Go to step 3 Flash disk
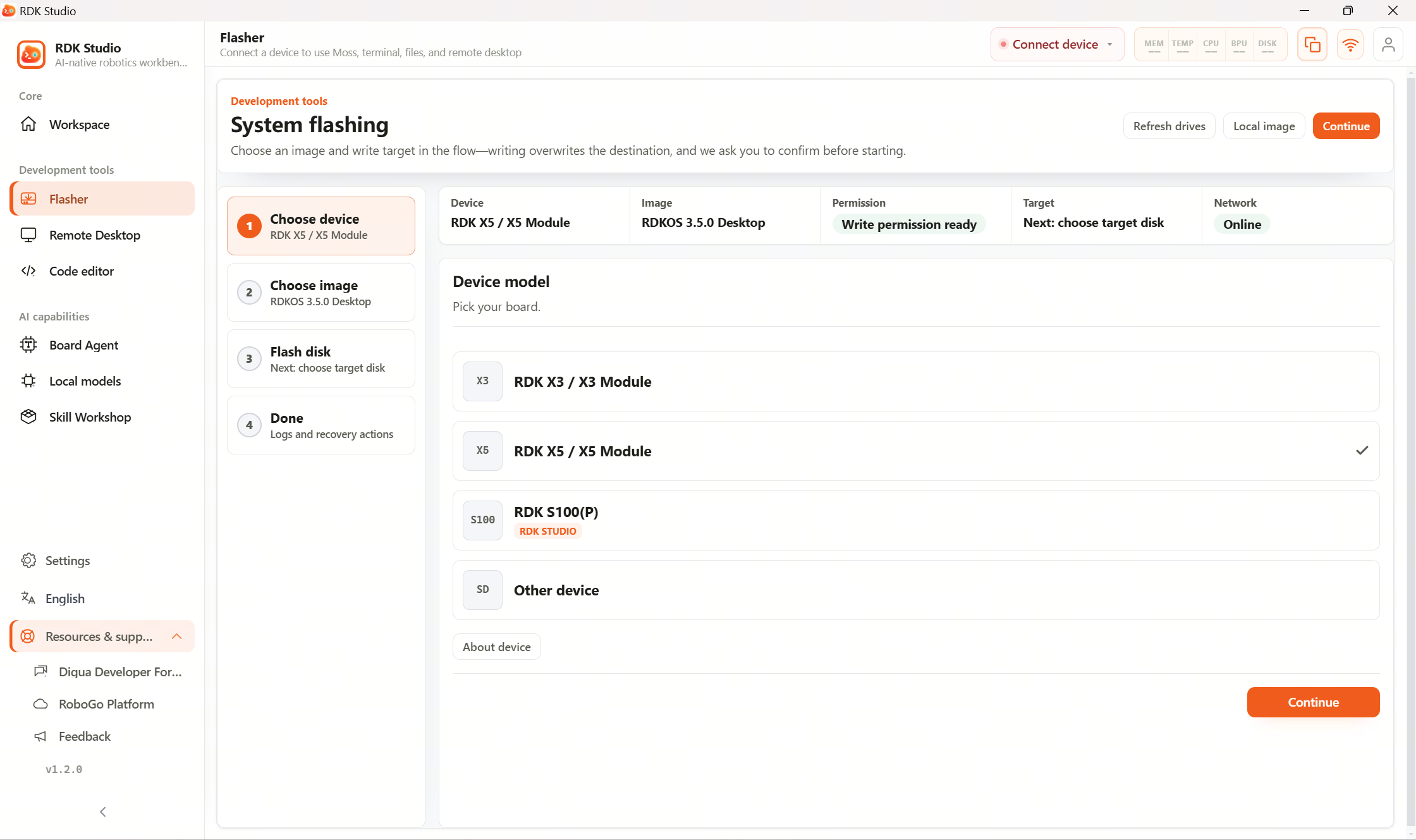This screenshot has width=1416, height=840. click(321, 358)
